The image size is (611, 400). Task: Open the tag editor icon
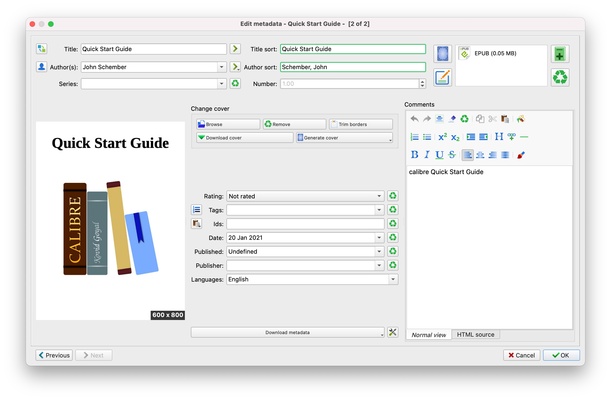click(x=196, y=210)
